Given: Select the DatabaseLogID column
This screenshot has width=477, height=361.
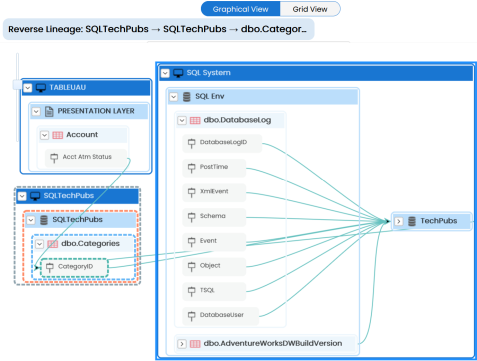Looking at the screenshot, I should [222, 143].
